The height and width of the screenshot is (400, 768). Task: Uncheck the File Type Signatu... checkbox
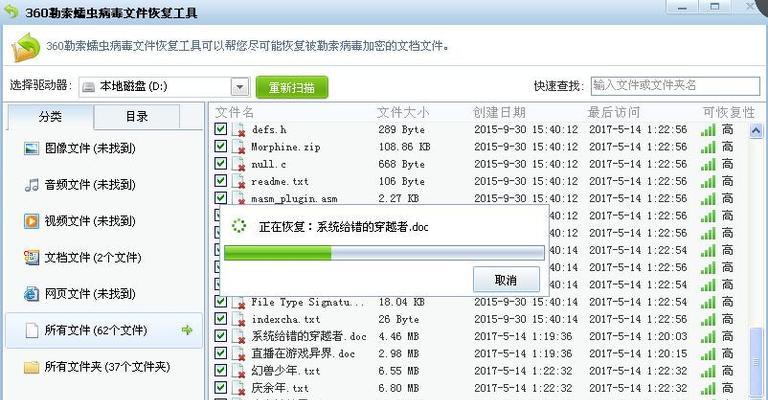(x=220, y=301)
